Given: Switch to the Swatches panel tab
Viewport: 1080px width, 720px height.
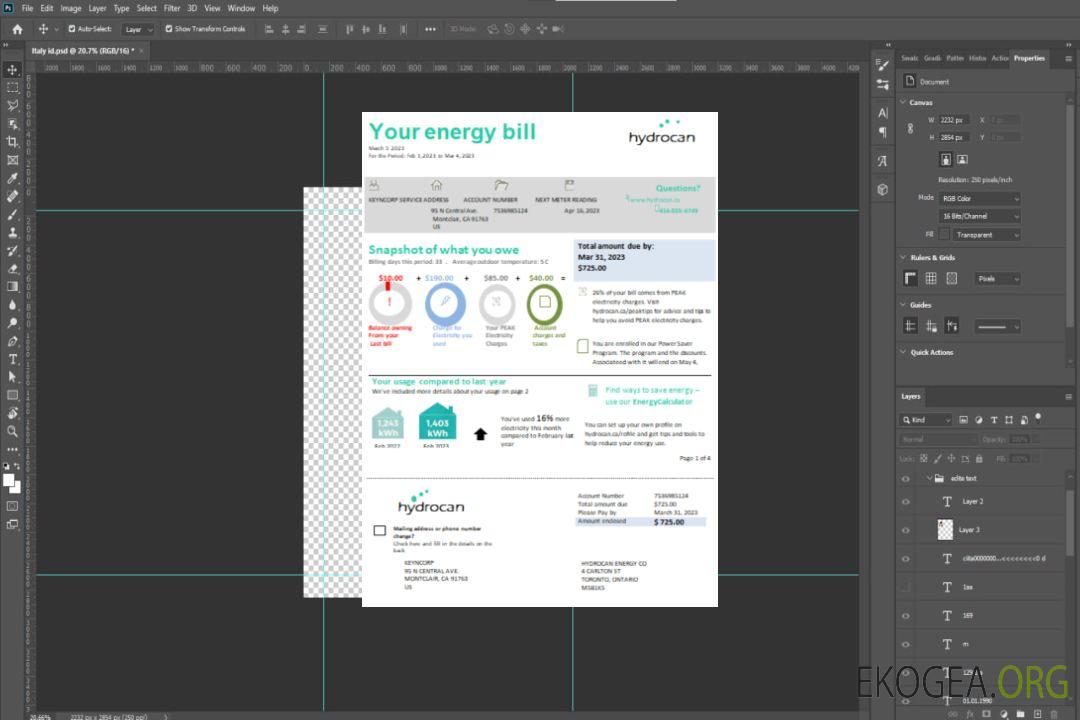Looking at the screenshot, I should [909, 58].
